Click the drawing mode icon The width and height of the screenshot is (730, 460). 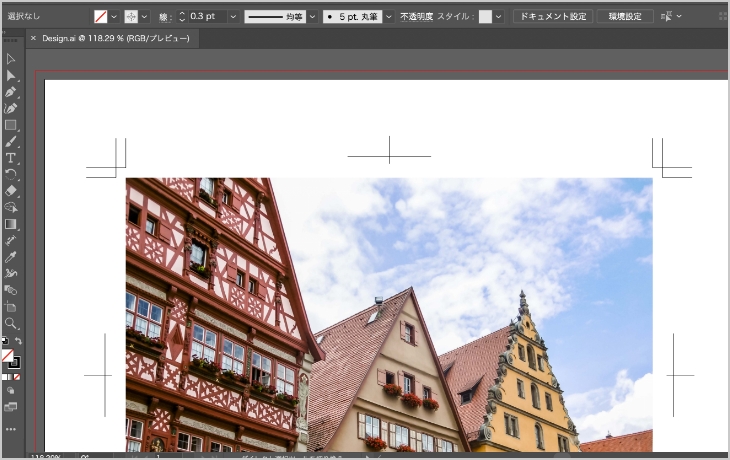(11, 391)
